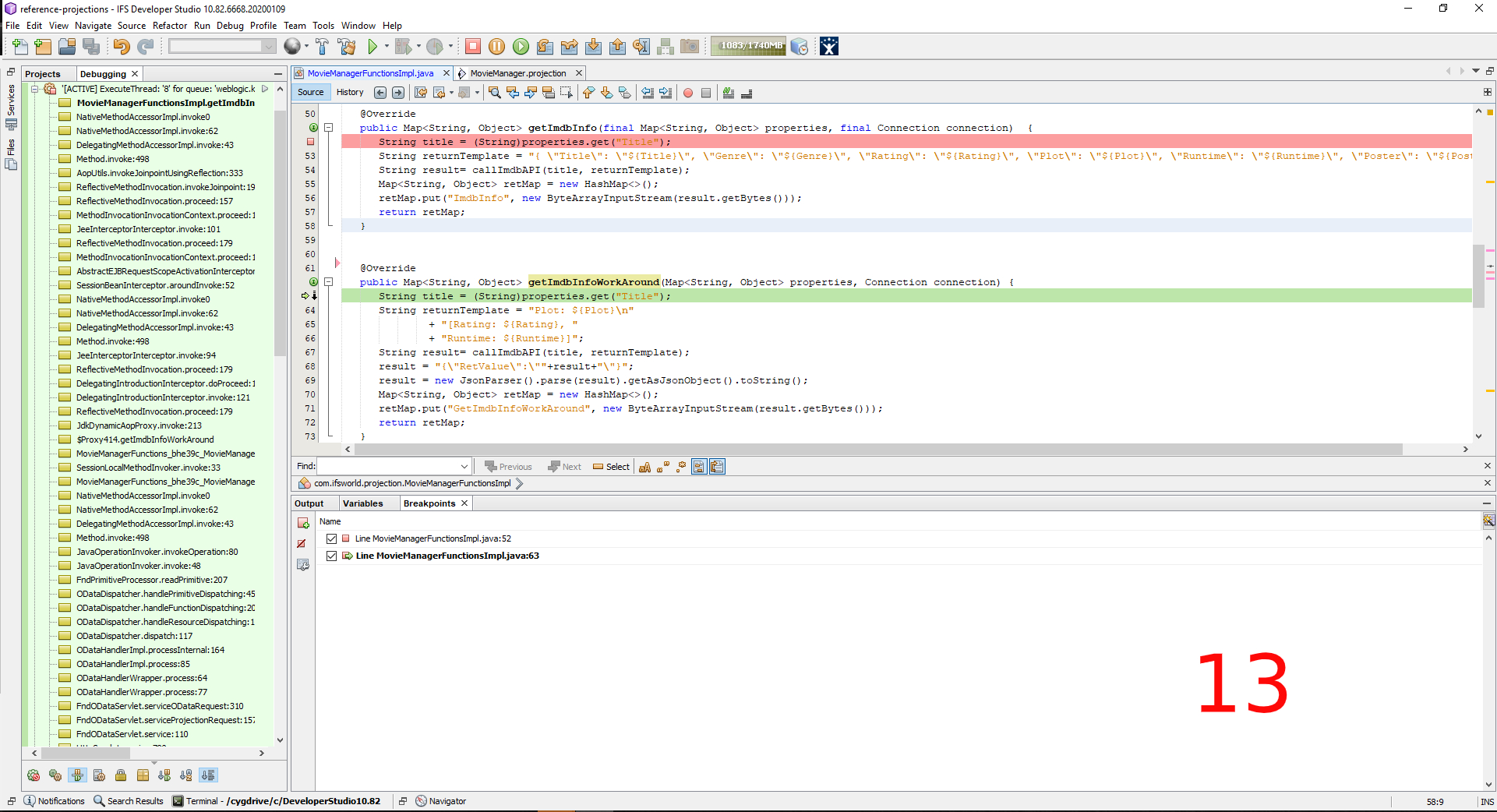The height and width of the screenshot is (812, 1497).
Task: Collapse the ACTIVE ExecuteThread tree node
Action: (35, 89)
